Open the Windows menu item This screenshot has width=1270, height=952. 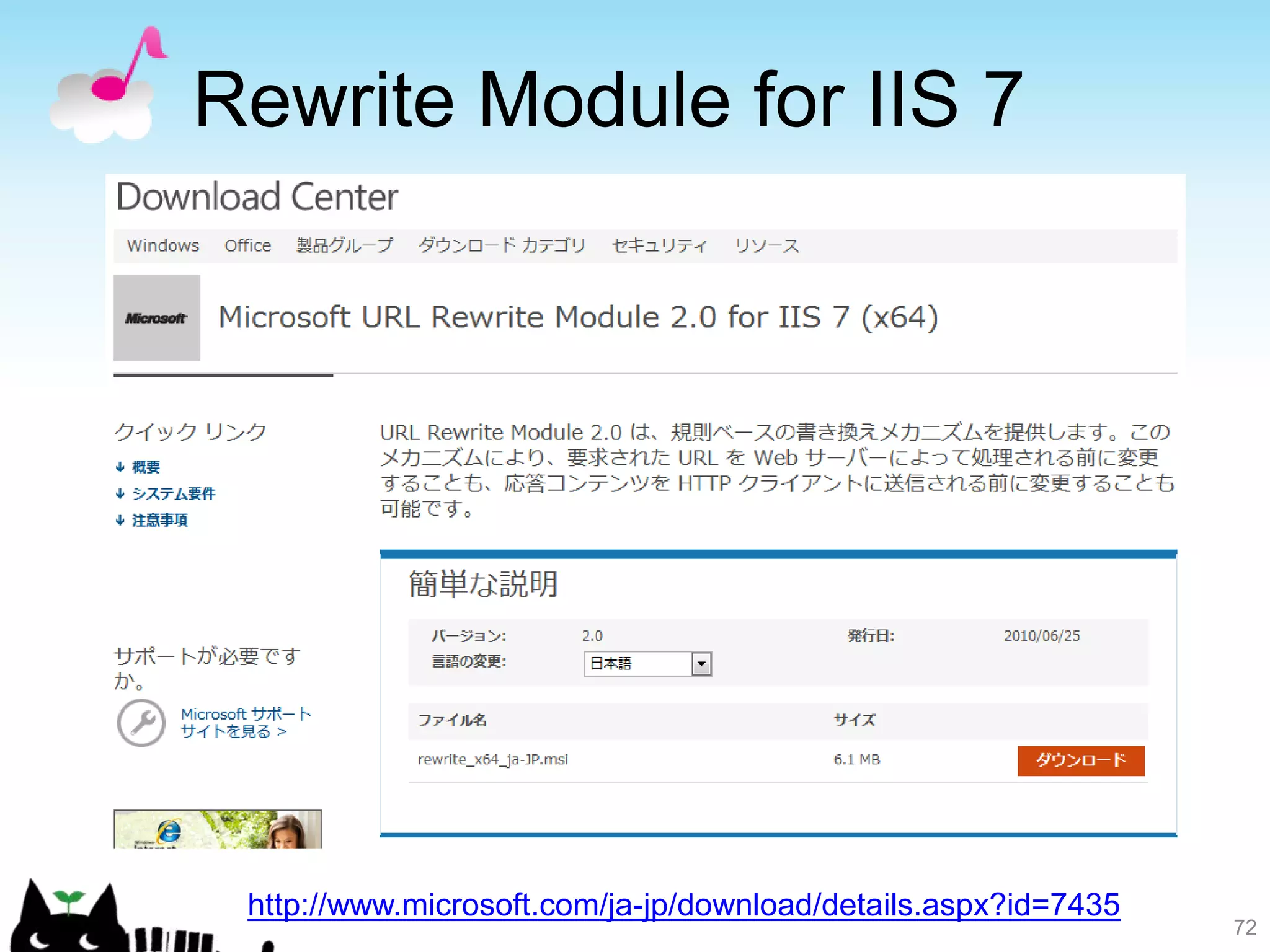click(163, 245)
